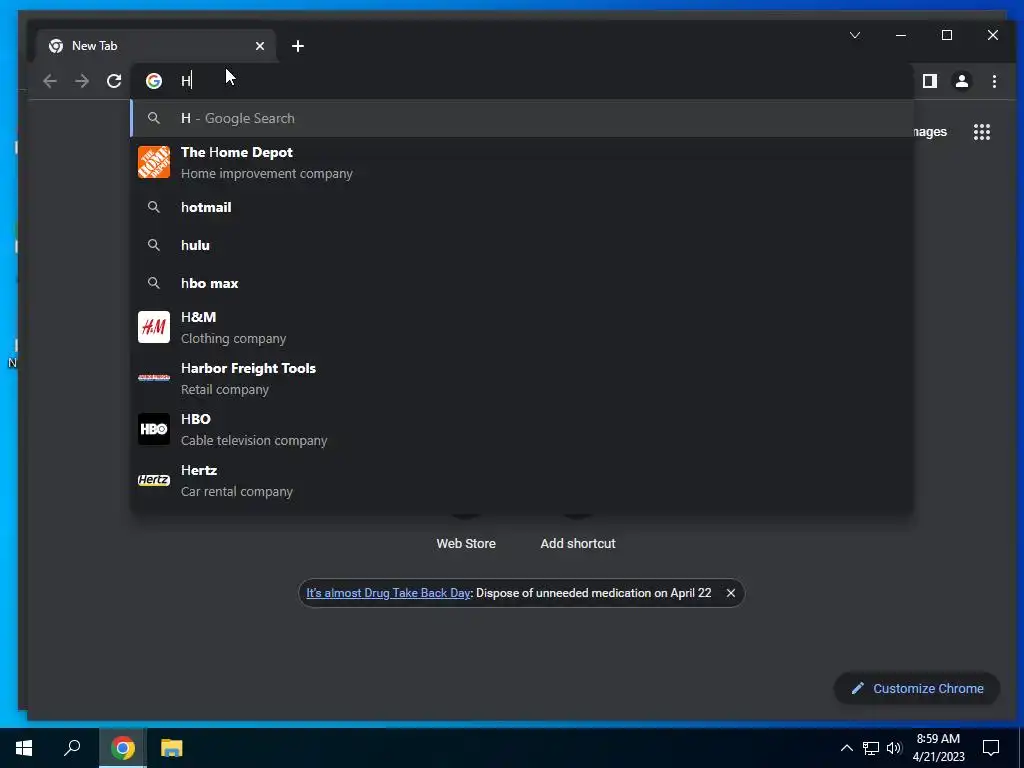Select the Hertz logo suggestion

[x=154, y=480]
